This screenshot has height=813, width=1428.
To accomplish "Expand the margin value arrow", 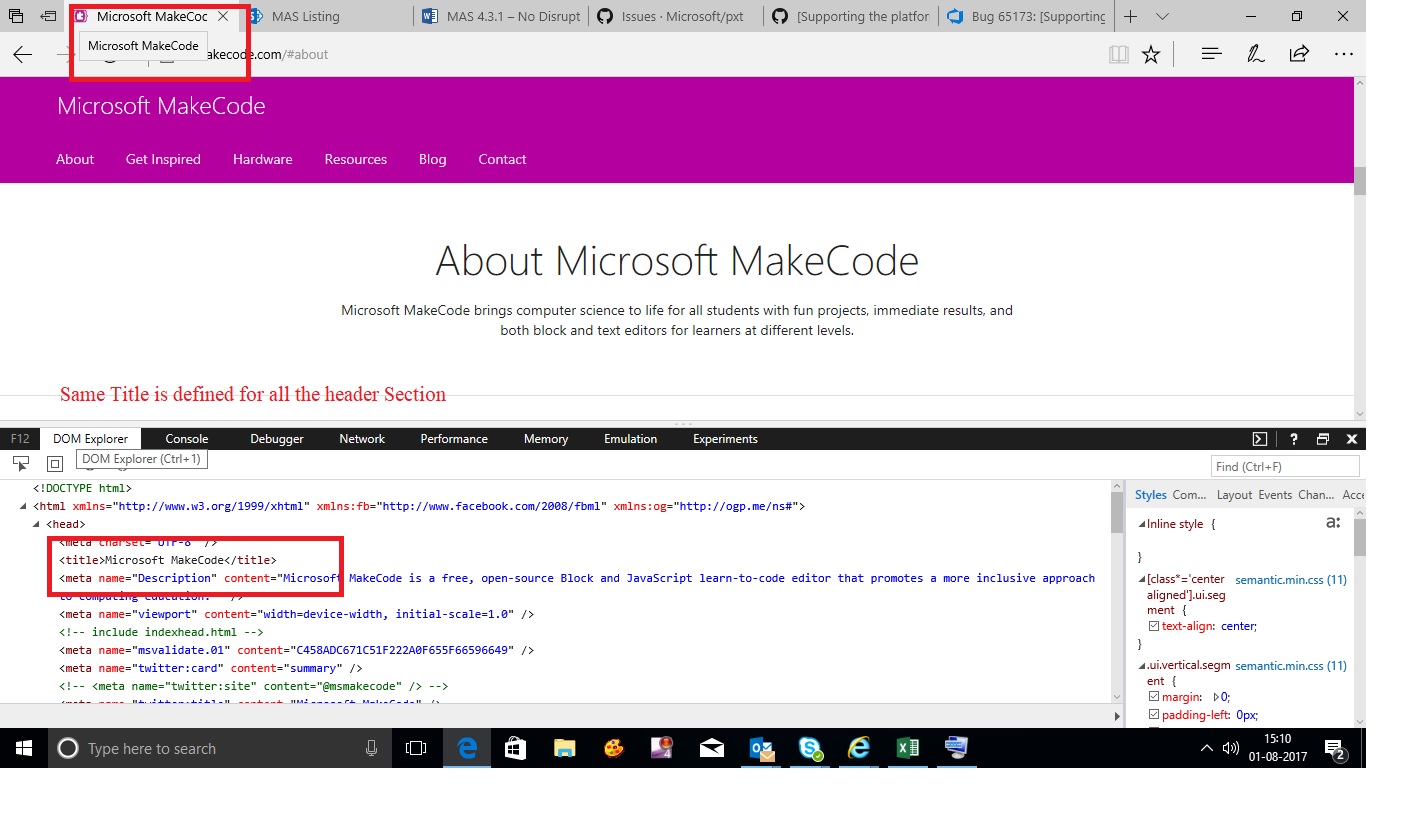I will pos(1217,696).
